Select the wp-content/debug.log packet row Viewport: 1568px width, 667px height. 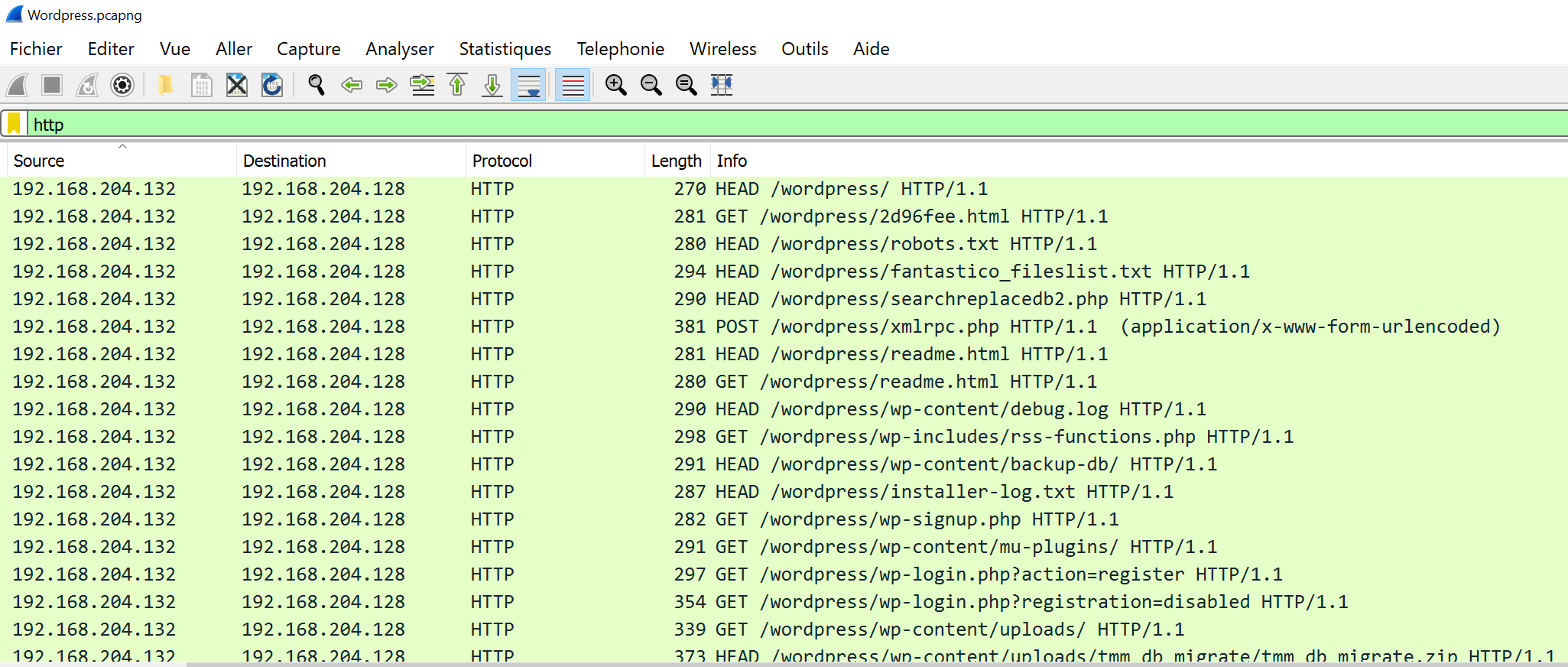point(784,409)
